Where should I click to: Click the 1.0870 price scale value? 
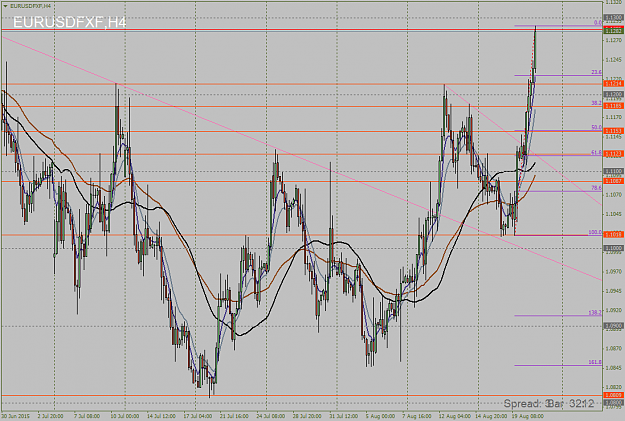[613, 348]
